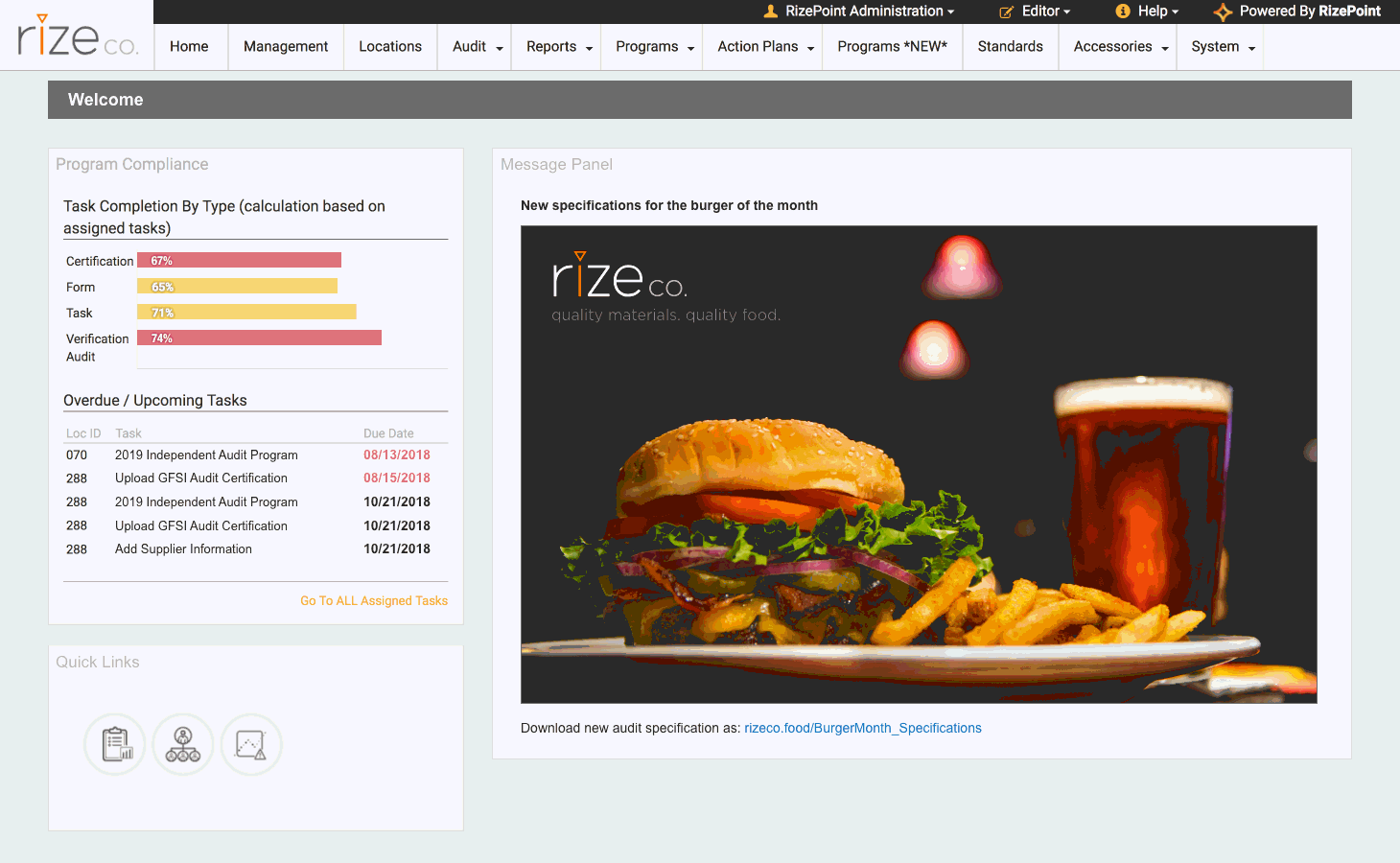Screen dimensions: 1400x863
Task: Click the Help info circle icon
Action: [1122, 12]
